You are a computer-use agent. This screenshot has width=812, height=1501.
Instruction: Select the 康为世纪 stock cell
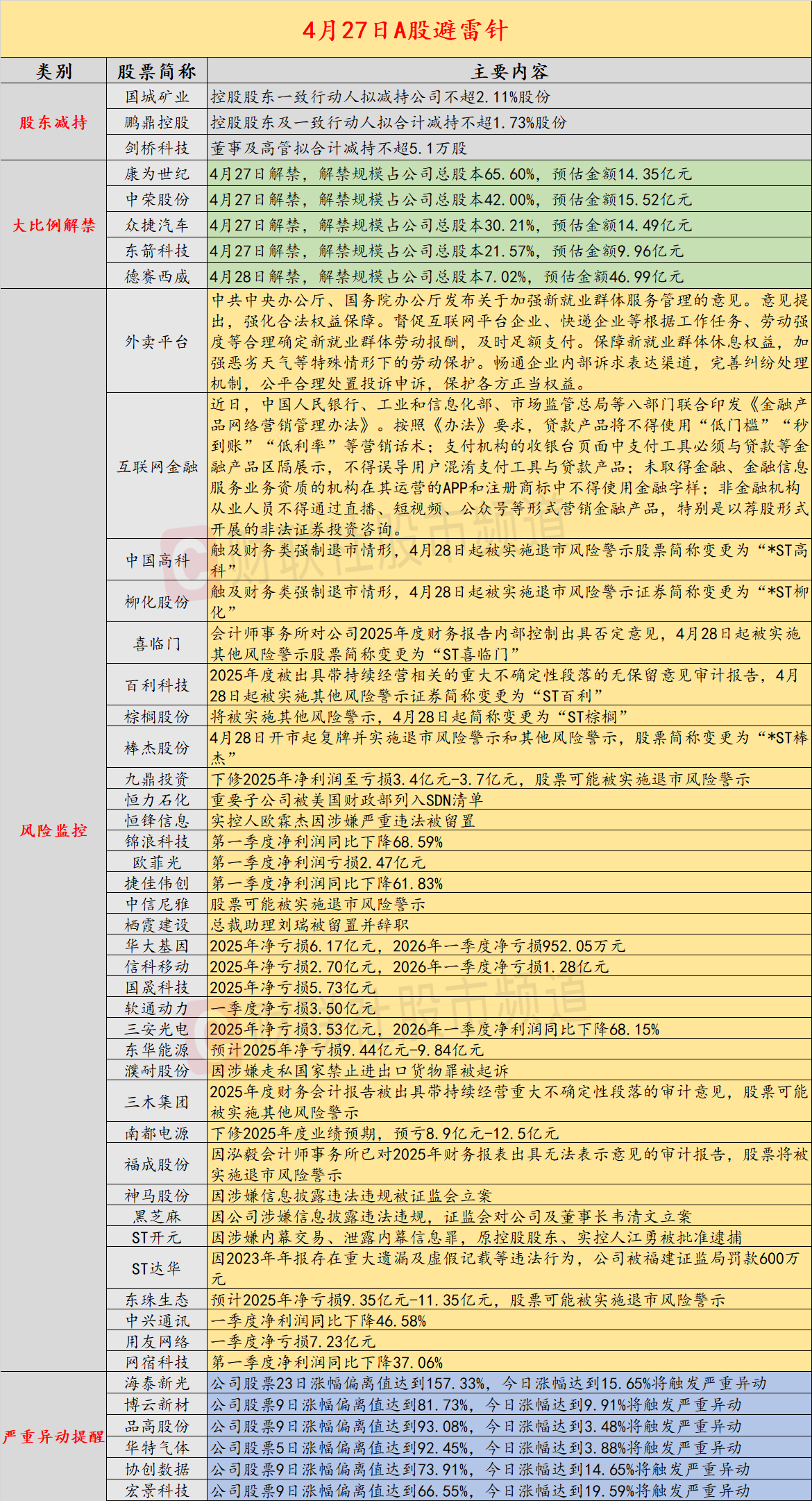pos(157,174)
